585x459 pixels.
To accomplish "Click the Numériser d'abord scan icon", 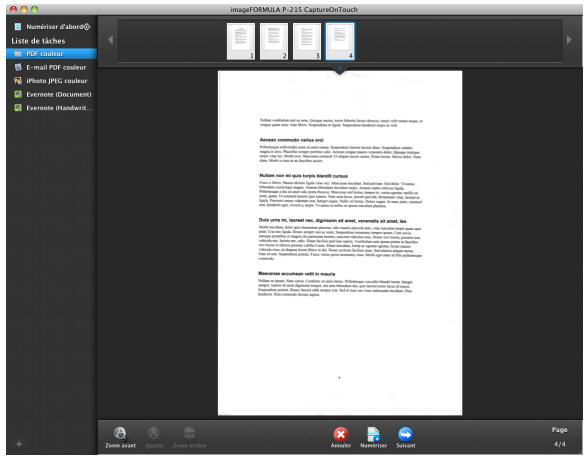I will pyautogui.click(x=18, y=26).
